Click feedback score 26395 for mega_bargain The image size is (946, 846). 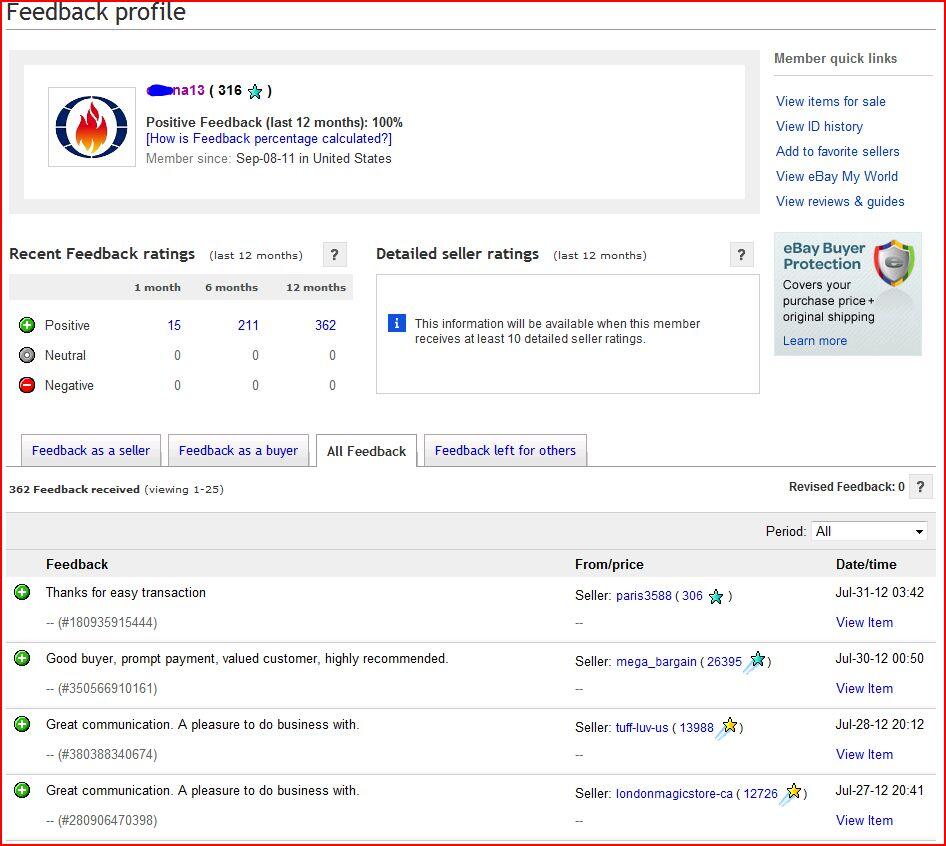(x=724, y=661)
